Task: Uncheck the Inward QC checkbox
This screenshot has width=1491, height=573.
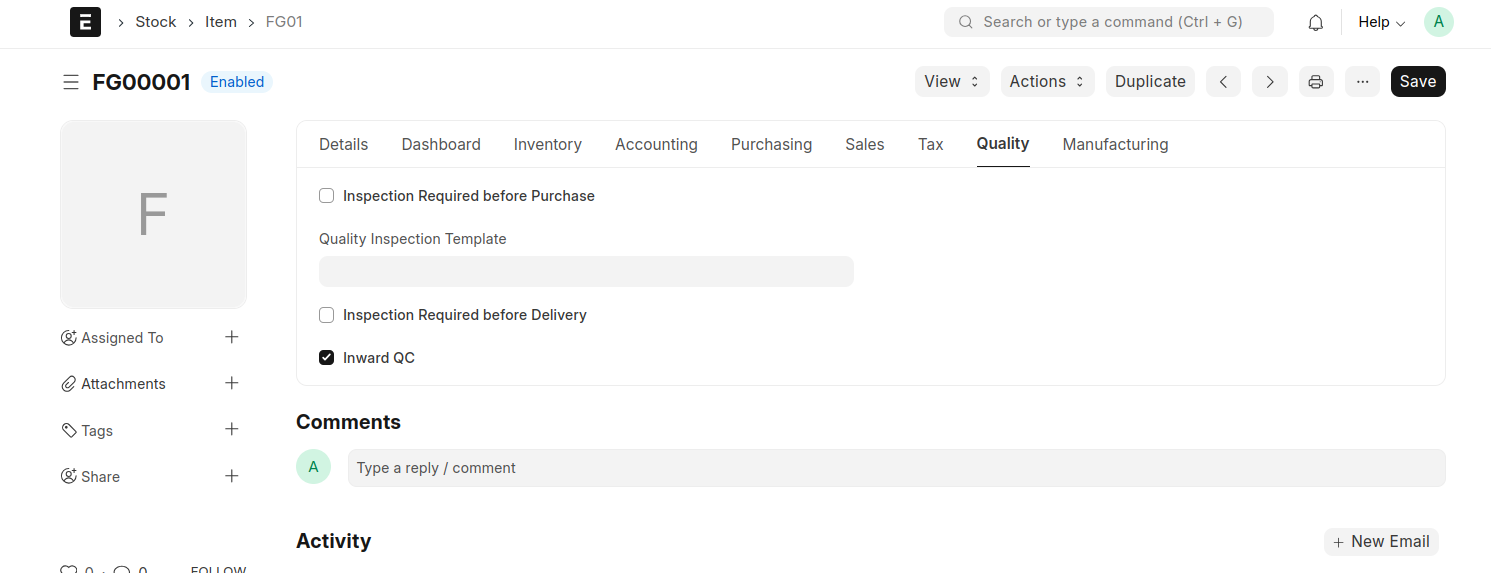Action: (326, 358)
